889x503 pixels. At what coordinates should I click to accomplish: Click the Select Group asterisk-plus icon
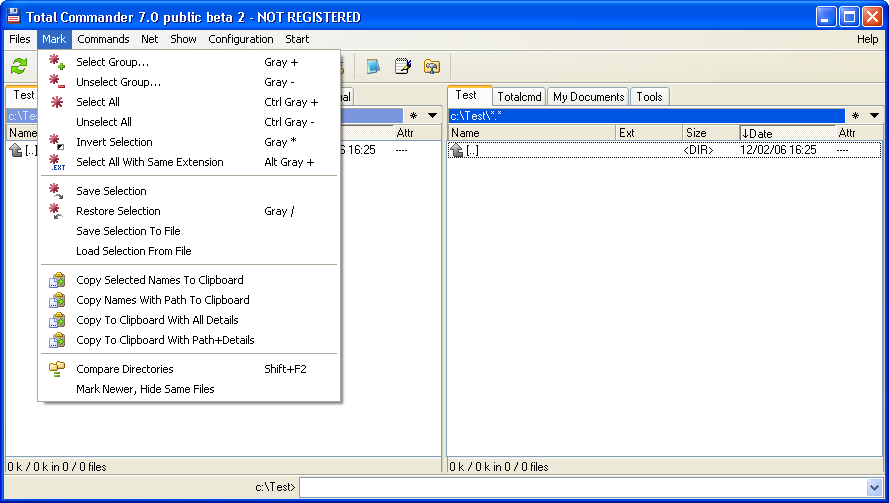tap(57, 62)
